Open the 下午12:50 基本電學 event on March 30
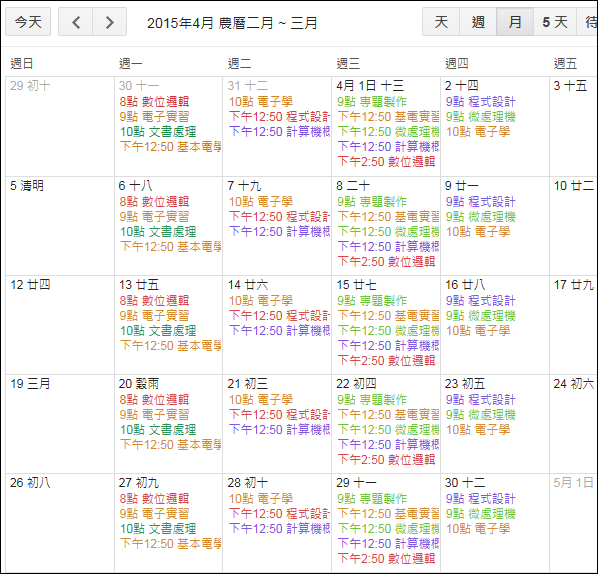 click(x=170, y=147)
